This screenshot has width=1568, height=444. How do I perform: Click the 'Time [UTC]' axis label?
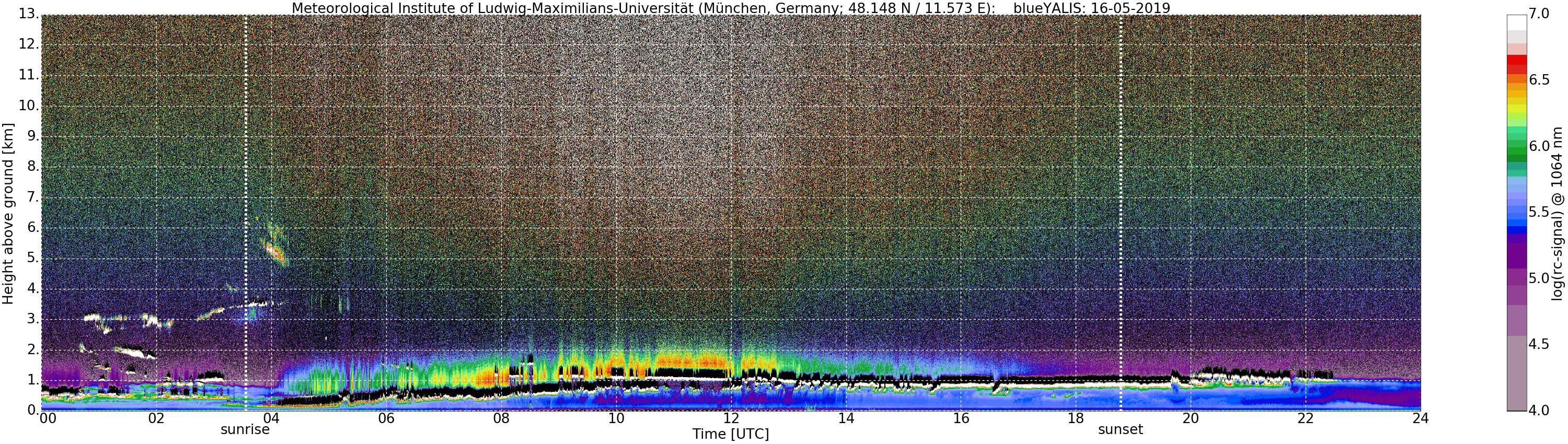pos(731,434)
